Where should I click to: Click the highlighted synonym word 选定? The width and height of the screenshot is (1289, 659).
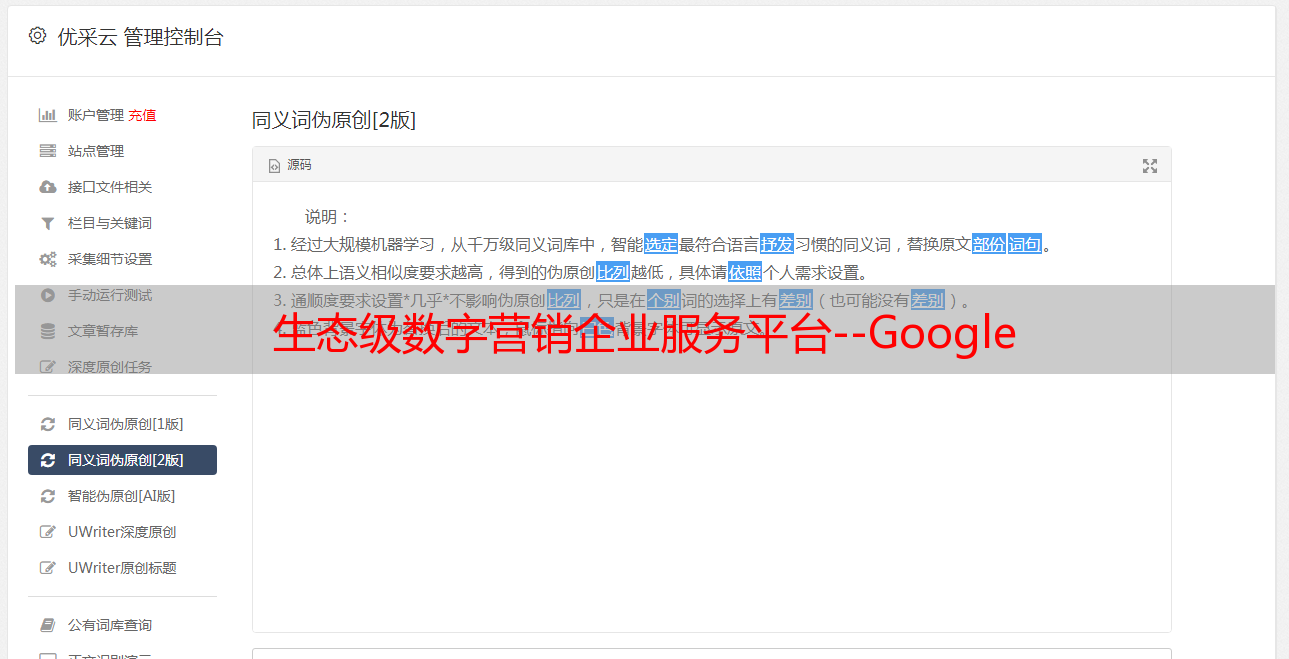pyautogui.click(x=661, y=244)
